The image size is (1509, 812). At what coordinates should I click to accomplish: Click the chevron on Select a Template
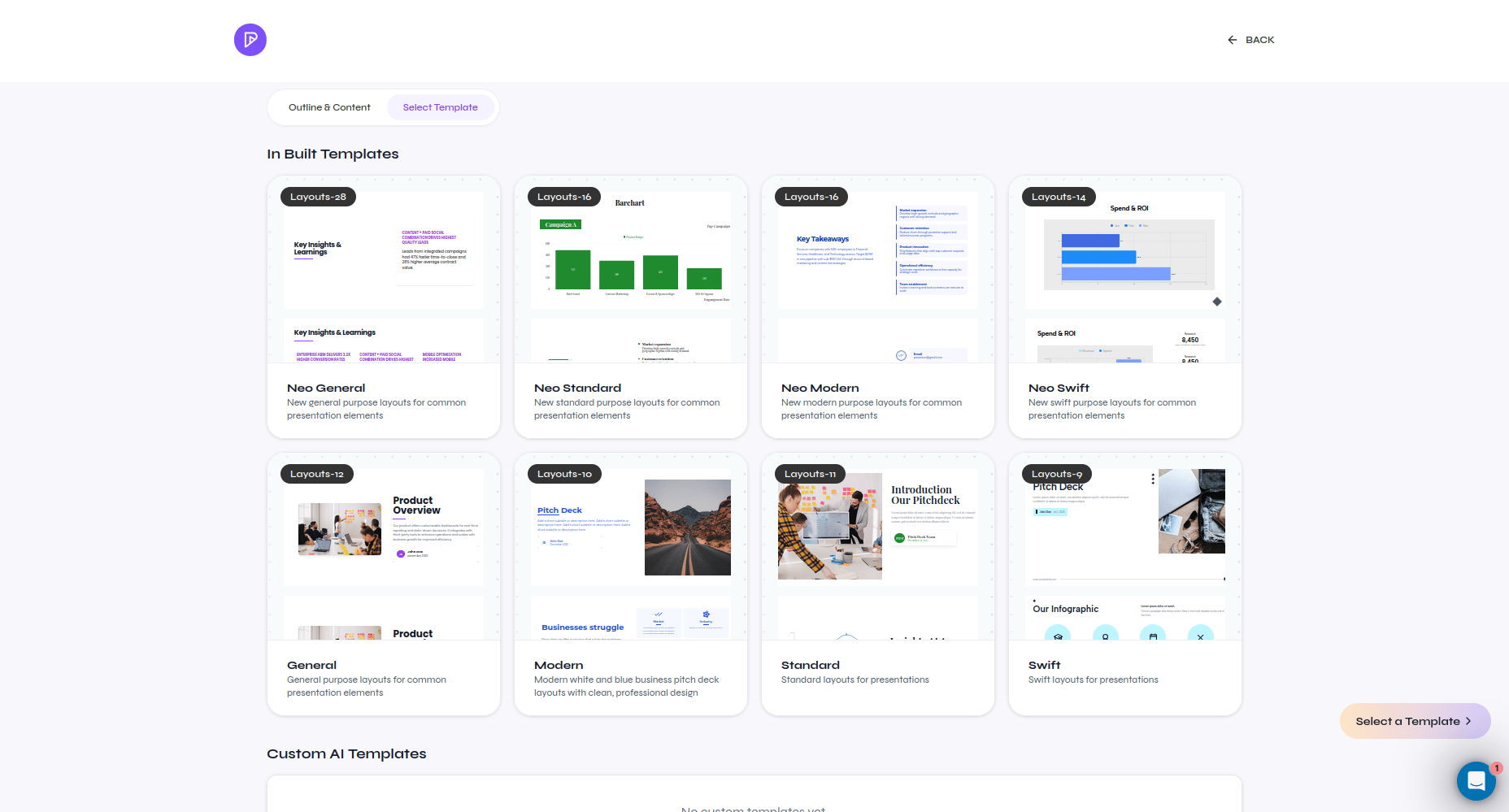(x=1468, y=721)
